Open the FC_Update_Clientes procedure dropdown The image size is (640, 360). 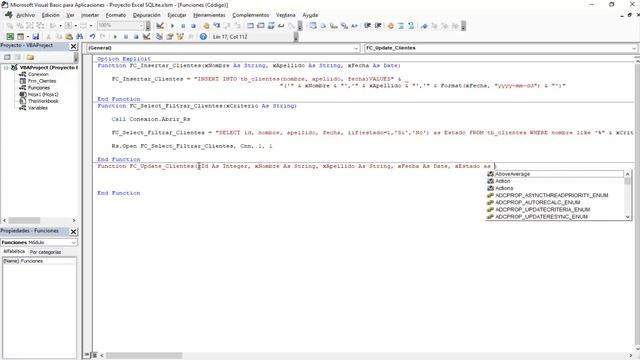click(x=634, y=48)
